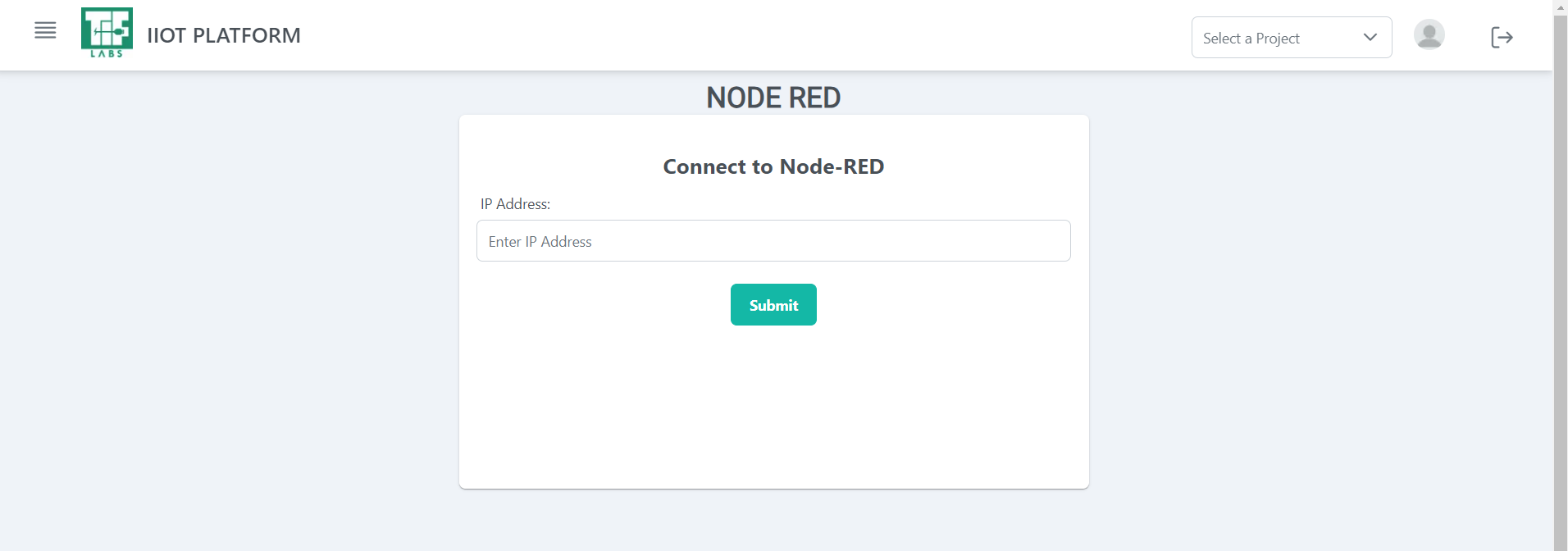Click the TIF Labs logo

107,33
